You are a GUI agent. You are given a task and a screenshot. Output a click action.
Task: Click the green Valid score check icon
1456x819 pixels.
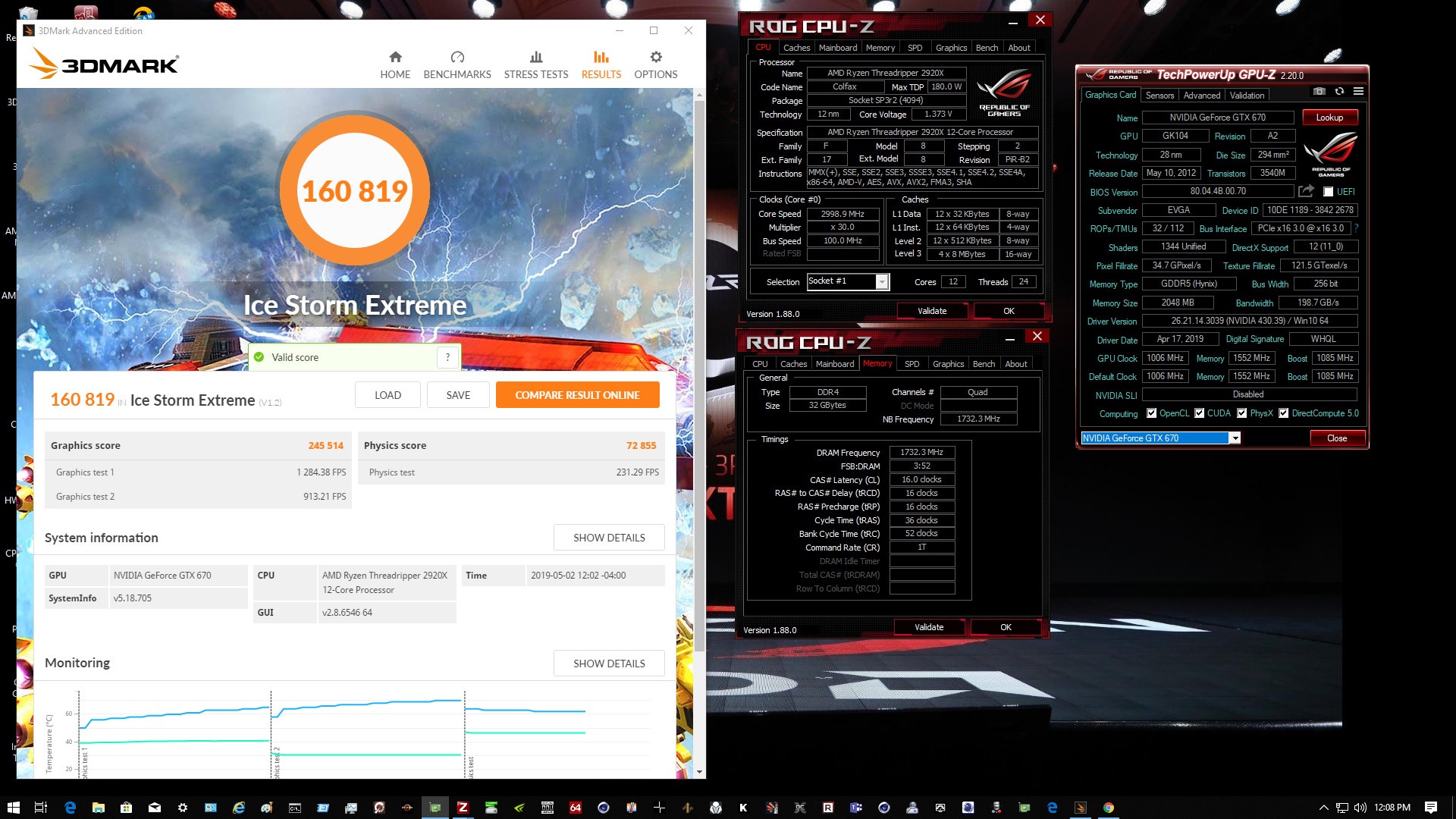pyautogui.click(x=259, y=357)
